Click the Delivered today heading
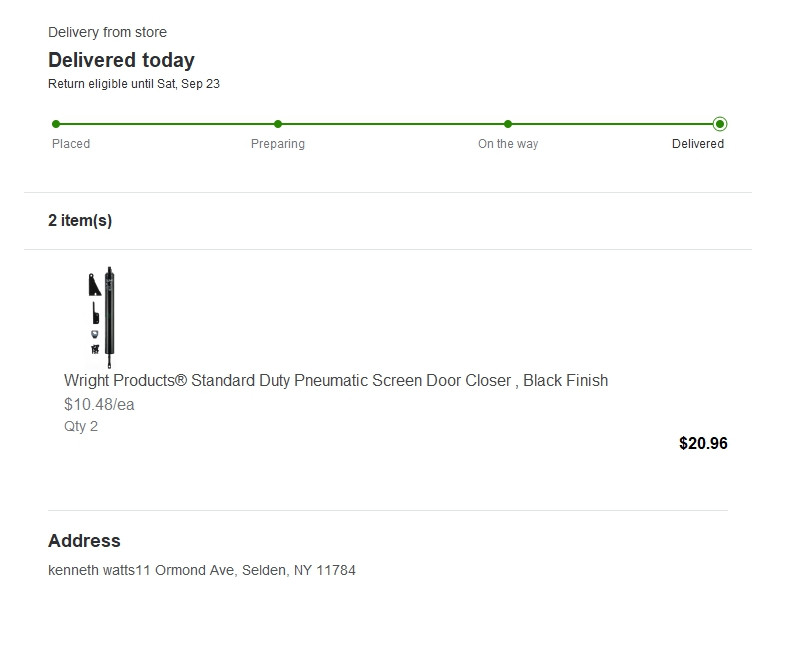The image size is (800, 646). 121,60
